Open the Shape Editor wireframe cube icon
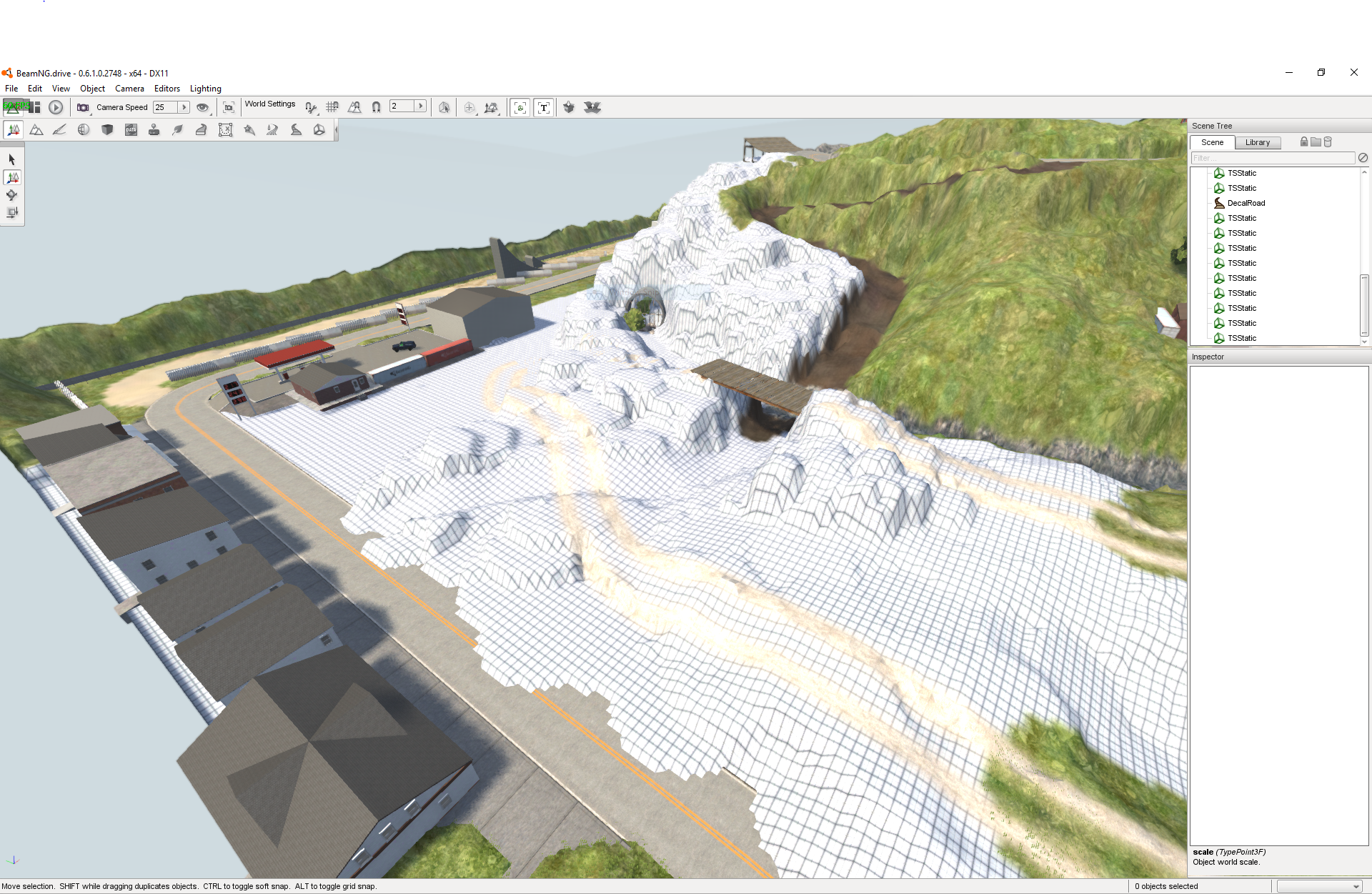The image size is (1372, 894). [319, 130]
